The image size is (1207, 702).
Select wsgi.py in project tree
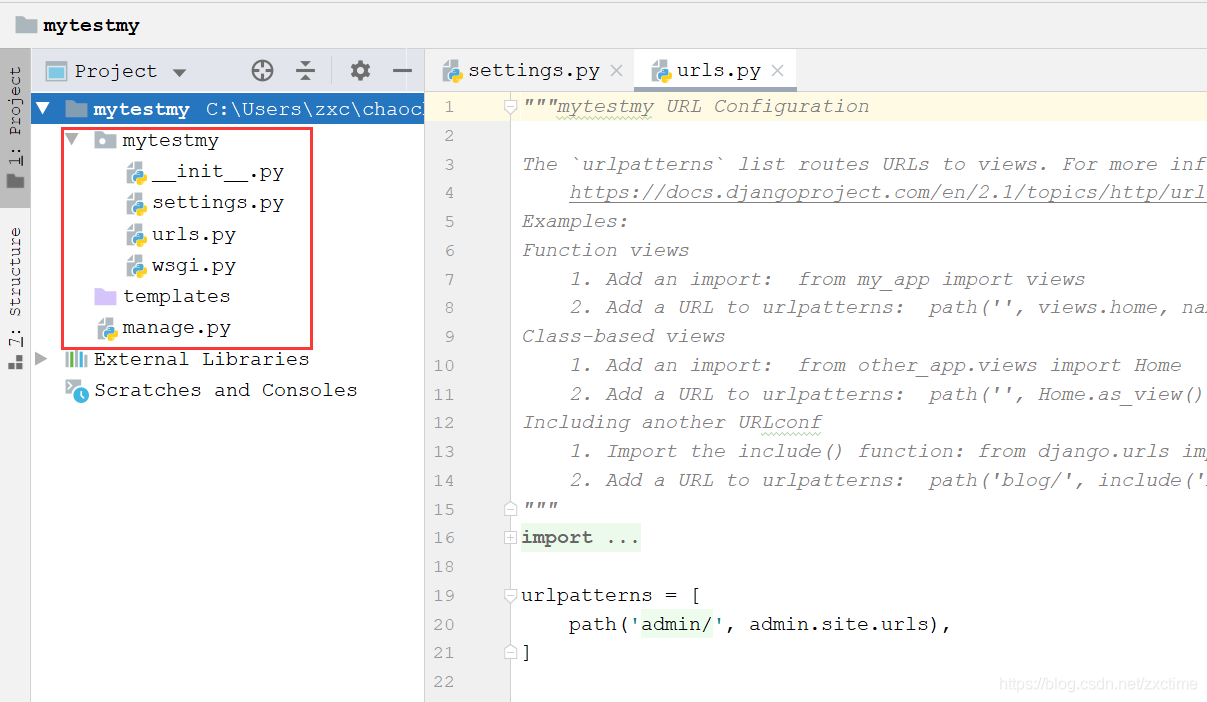click(194, 265)
